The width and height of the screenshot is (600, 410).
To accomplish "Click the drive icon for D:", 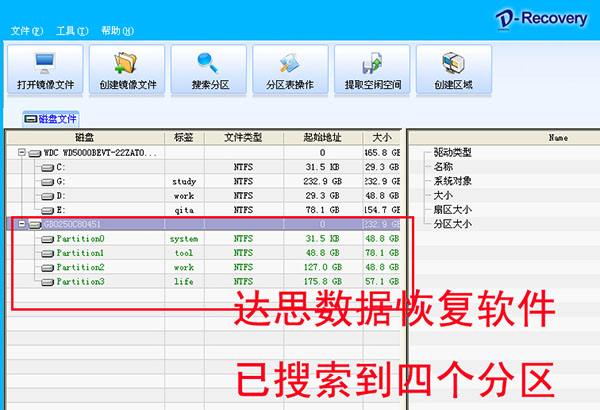I will click(47, 196).
